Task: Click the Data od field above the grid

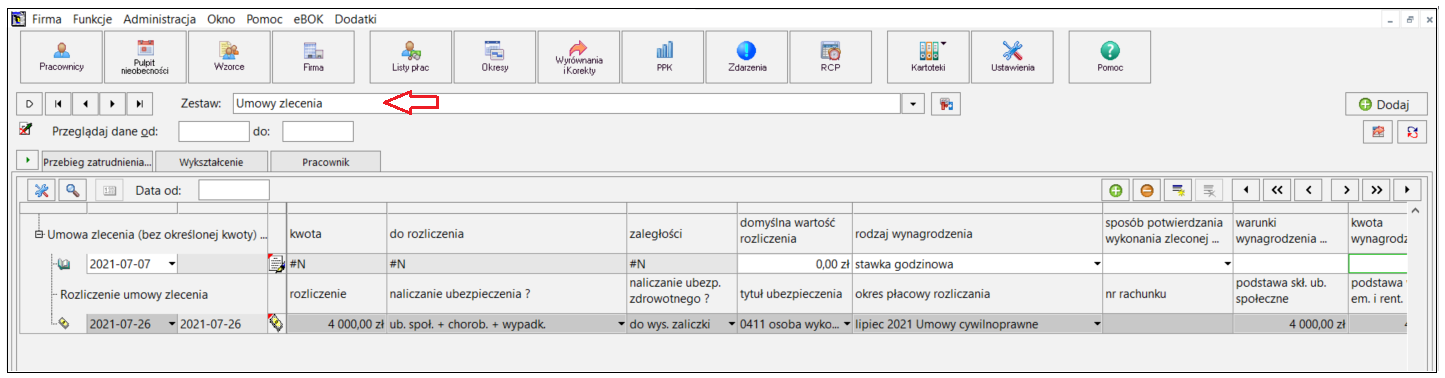Action: [x=234, y=189]
